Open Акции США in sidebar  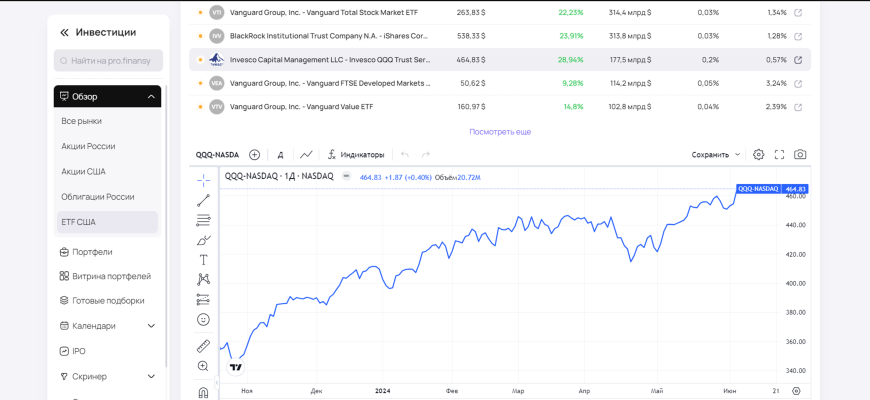(83, 172)
